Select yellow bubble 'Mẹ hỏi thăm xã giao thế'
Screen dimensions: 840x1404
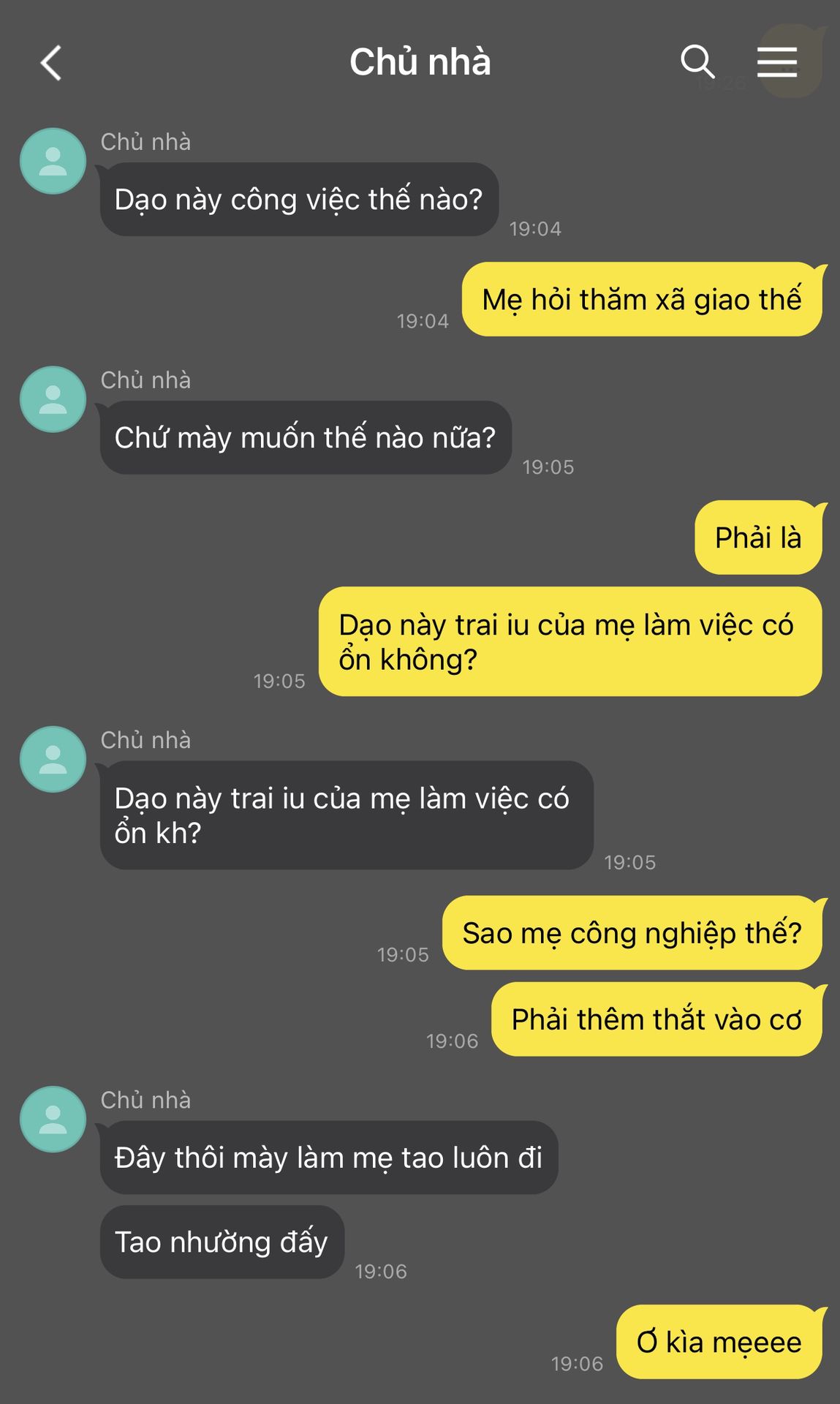coord(642,299)
